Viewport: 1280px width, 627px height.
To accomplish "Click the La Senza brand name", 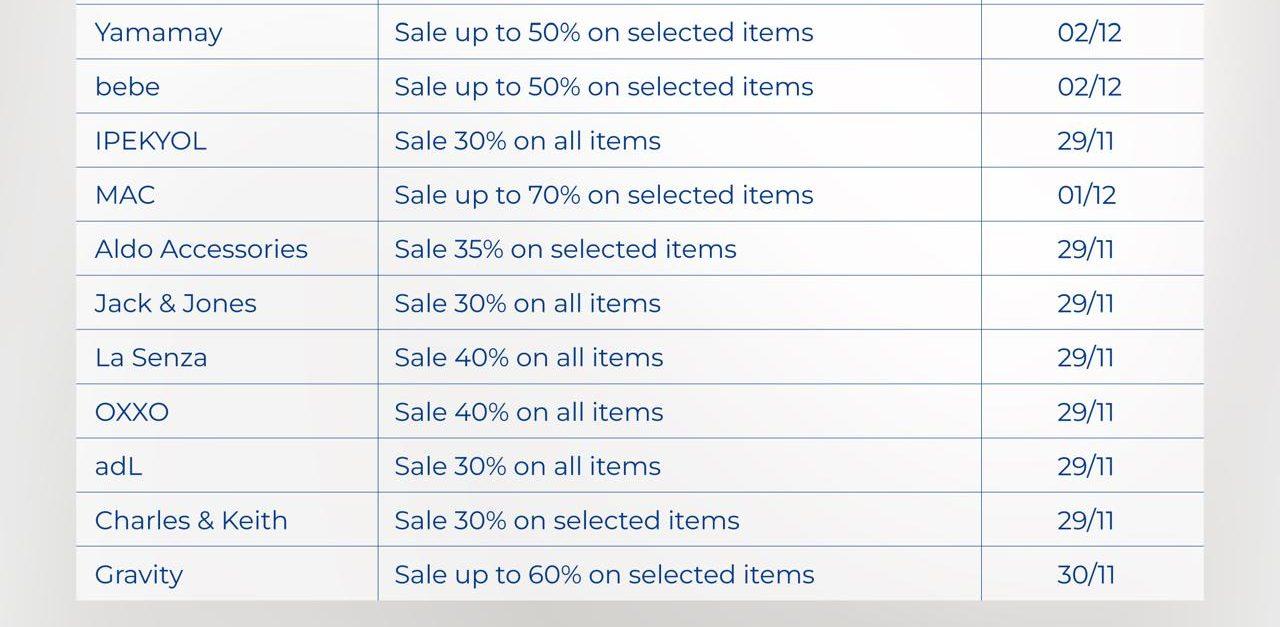I will coord(151,358).
